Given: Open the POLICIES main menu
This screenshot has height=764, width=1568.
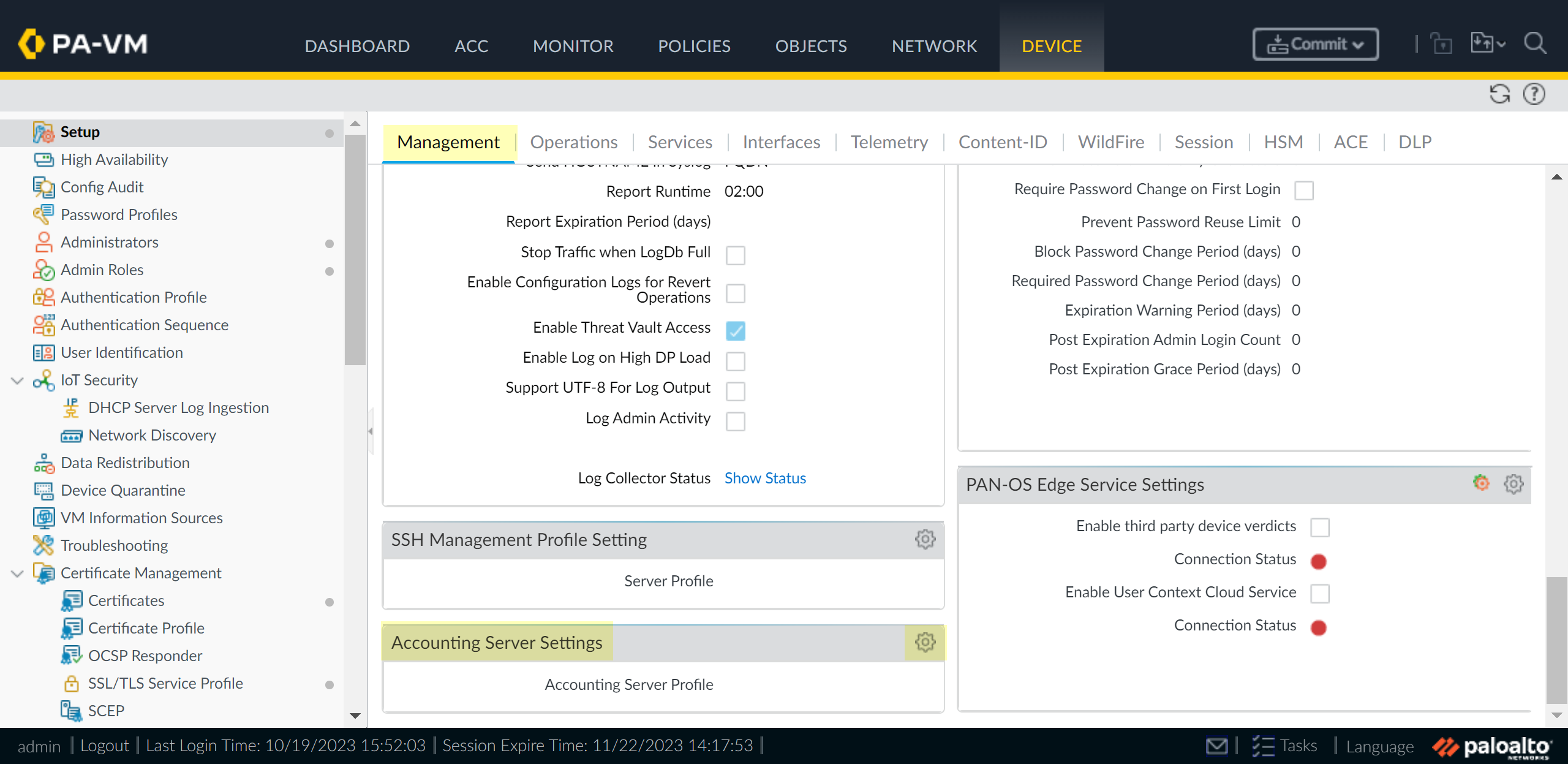Looking at the screenshot, I should pyautogui.click(x=694, y=46).
